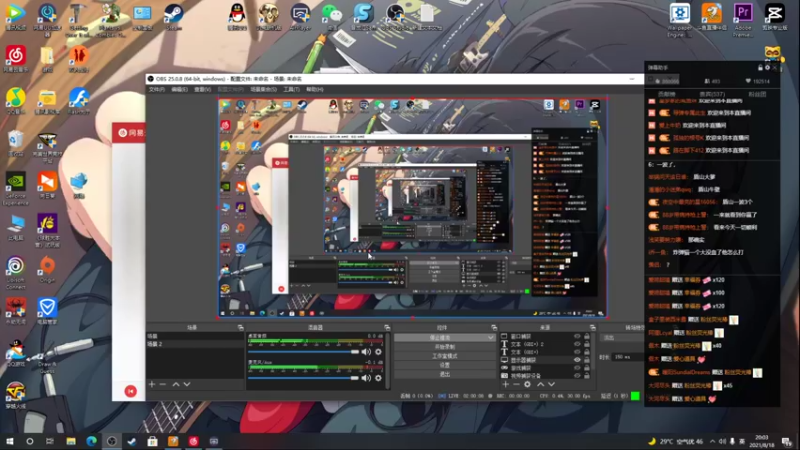Click the 时长 150 ms duration field

pyautogui.click(x=629, y=357)
